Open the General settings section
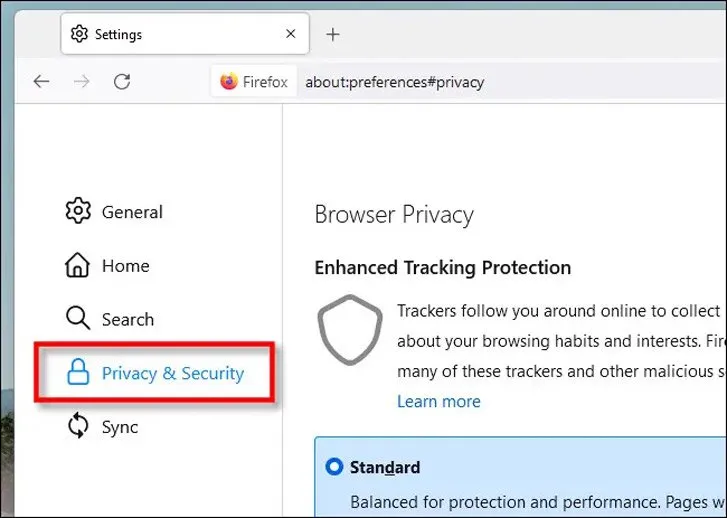This screenshot has width=727, height=518. 131,212
